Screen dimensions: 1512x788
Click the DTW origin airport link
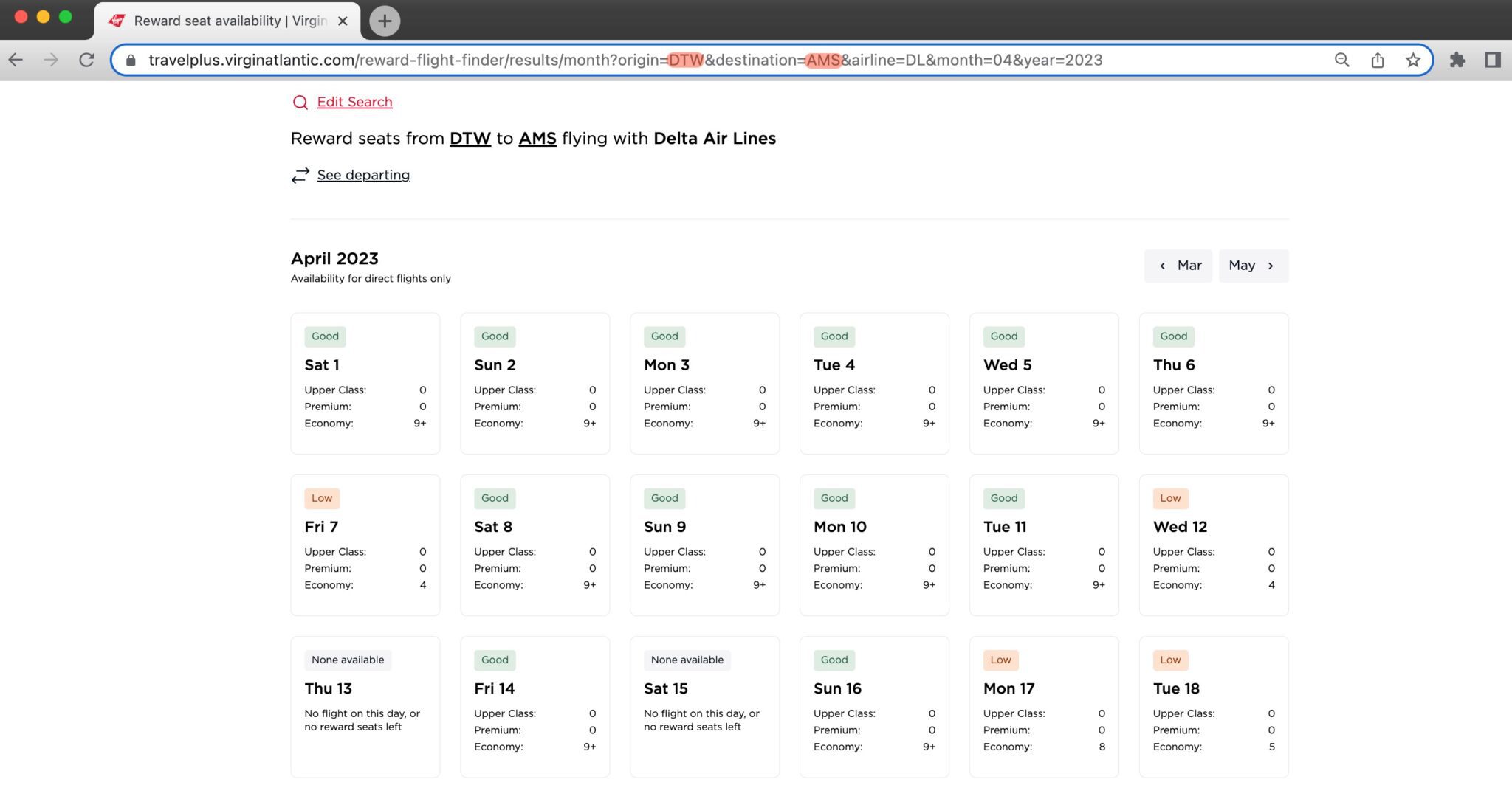click(470, 139)
